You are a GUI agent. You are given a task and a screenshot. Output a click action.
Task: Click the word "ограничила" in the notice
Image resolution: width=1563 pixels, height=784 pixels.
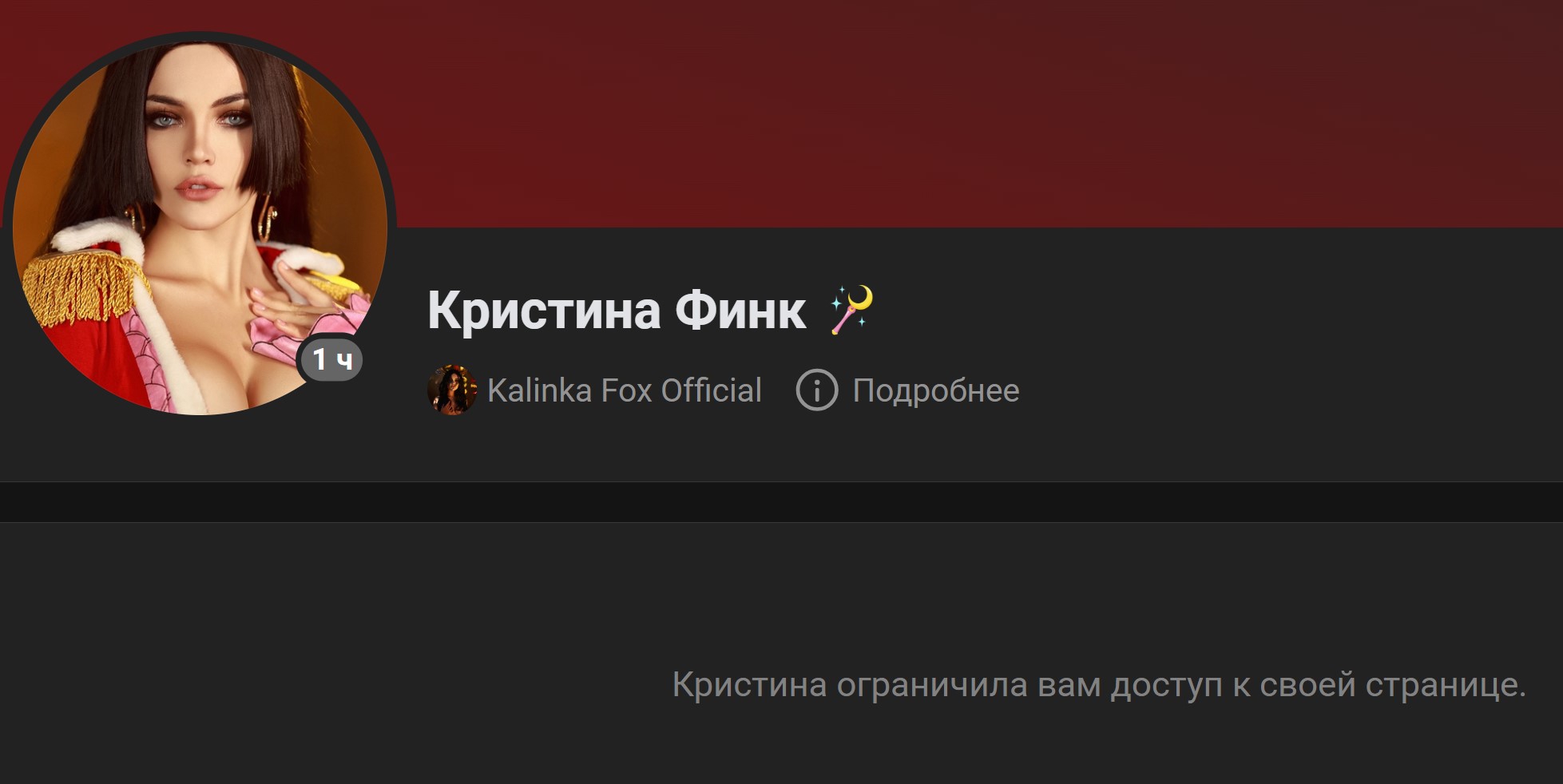pos(932,686)
